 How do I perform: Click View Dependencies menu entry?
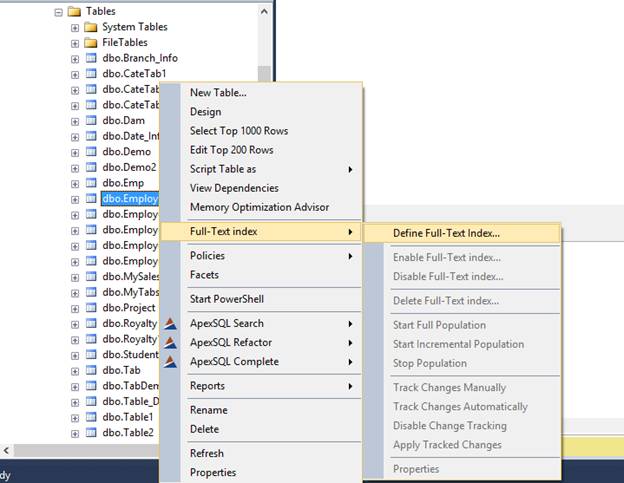click(261, 188)
